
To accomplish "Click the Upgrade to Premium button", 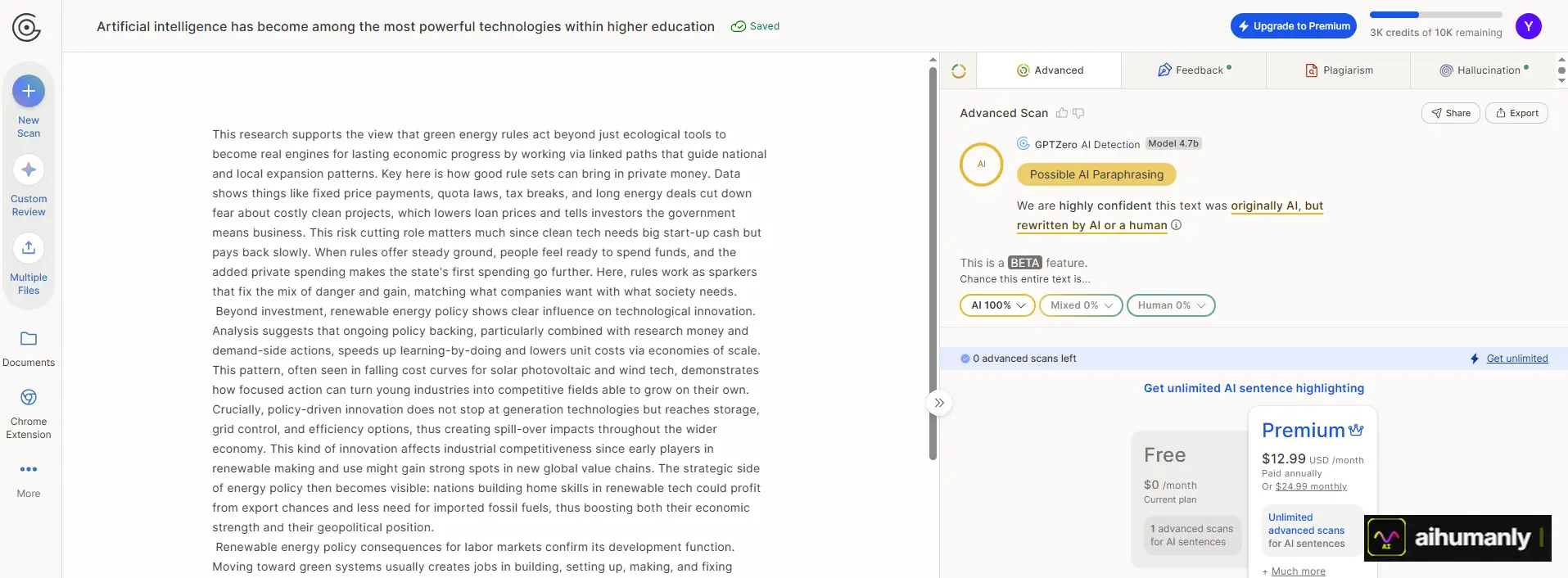I will point(1294,26).
